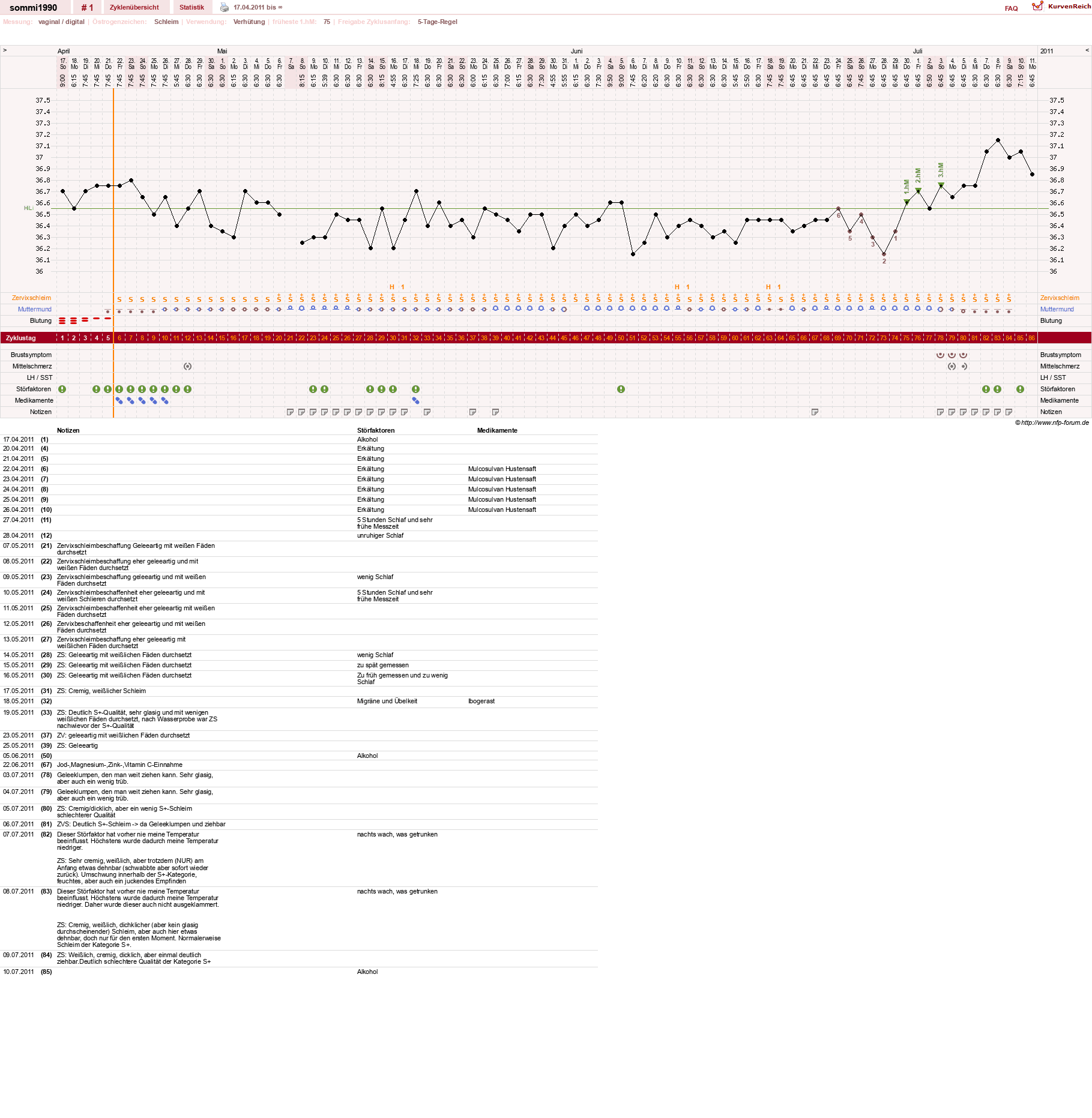1092x1118 pixels.
Task: Click the 1.hM green triangle marker
Action: pos(906,202)
